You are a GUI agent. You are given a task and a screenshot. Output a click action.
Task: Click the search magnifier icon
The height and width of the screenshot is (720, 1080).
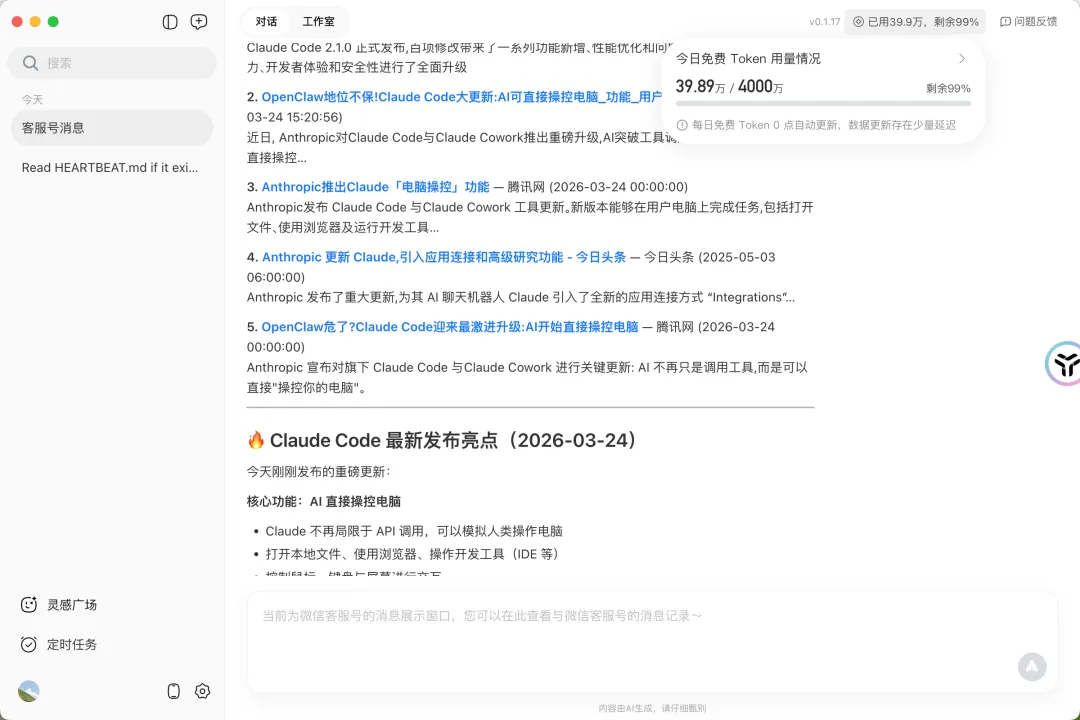30,63
